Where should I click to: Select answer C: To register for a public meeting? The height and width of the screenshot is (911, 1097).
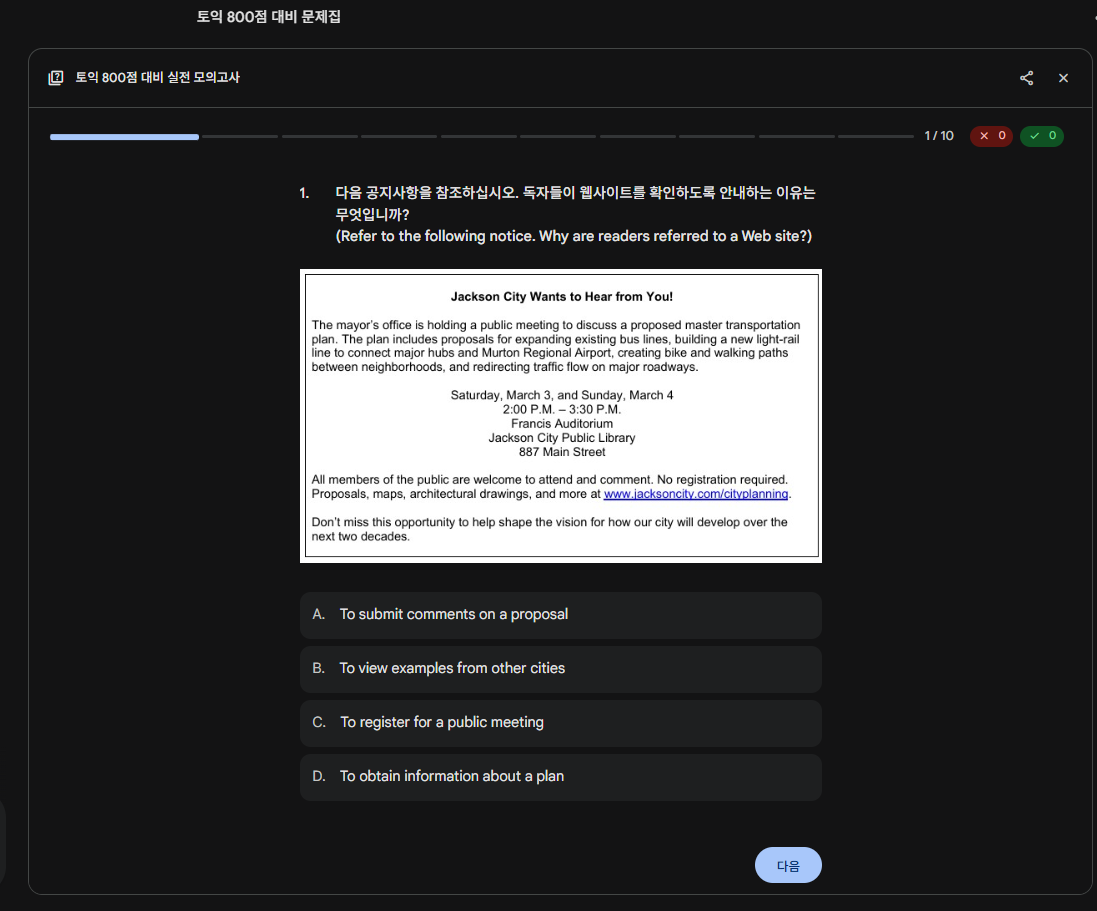point(560,723)
